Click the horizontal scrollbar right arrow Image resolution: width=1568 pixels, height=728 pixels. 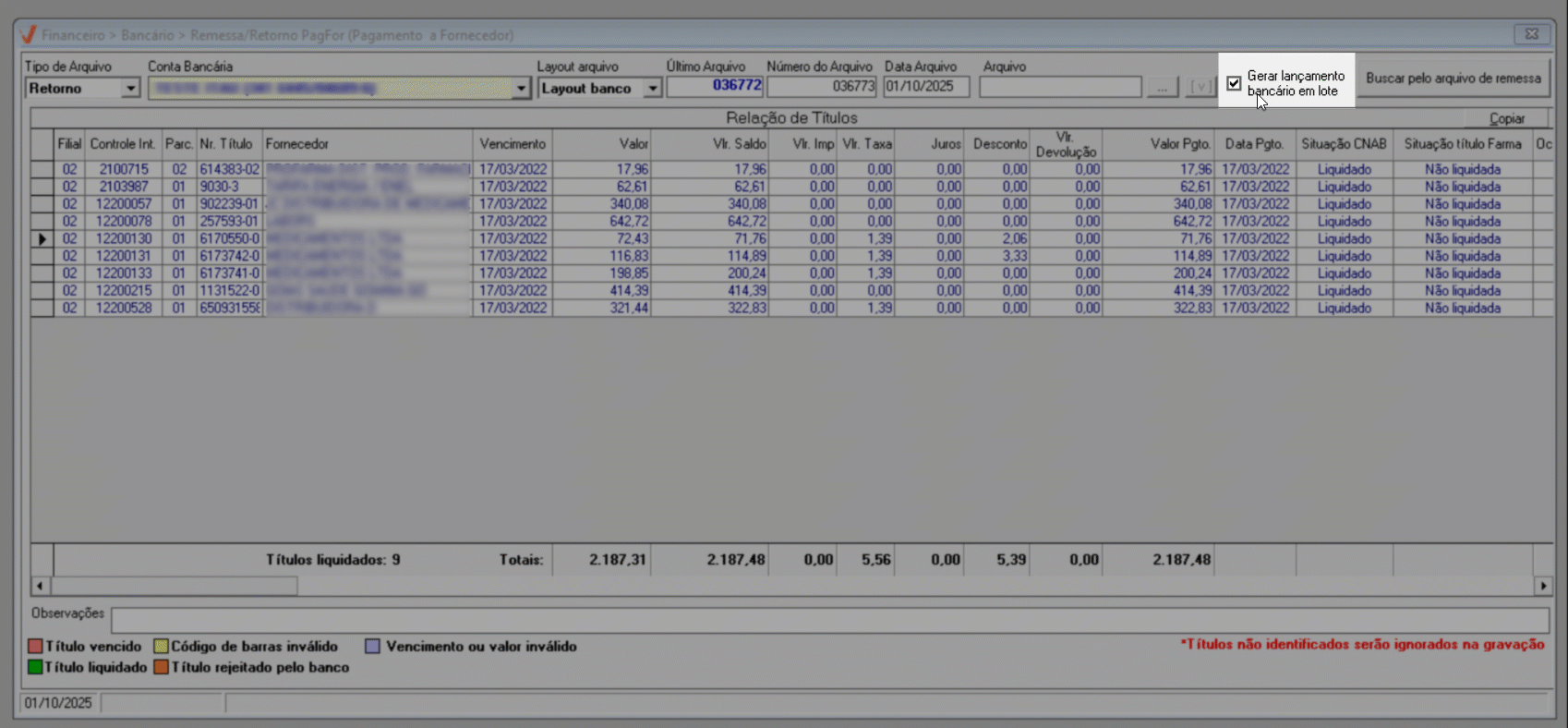(x=1543, y=586)
